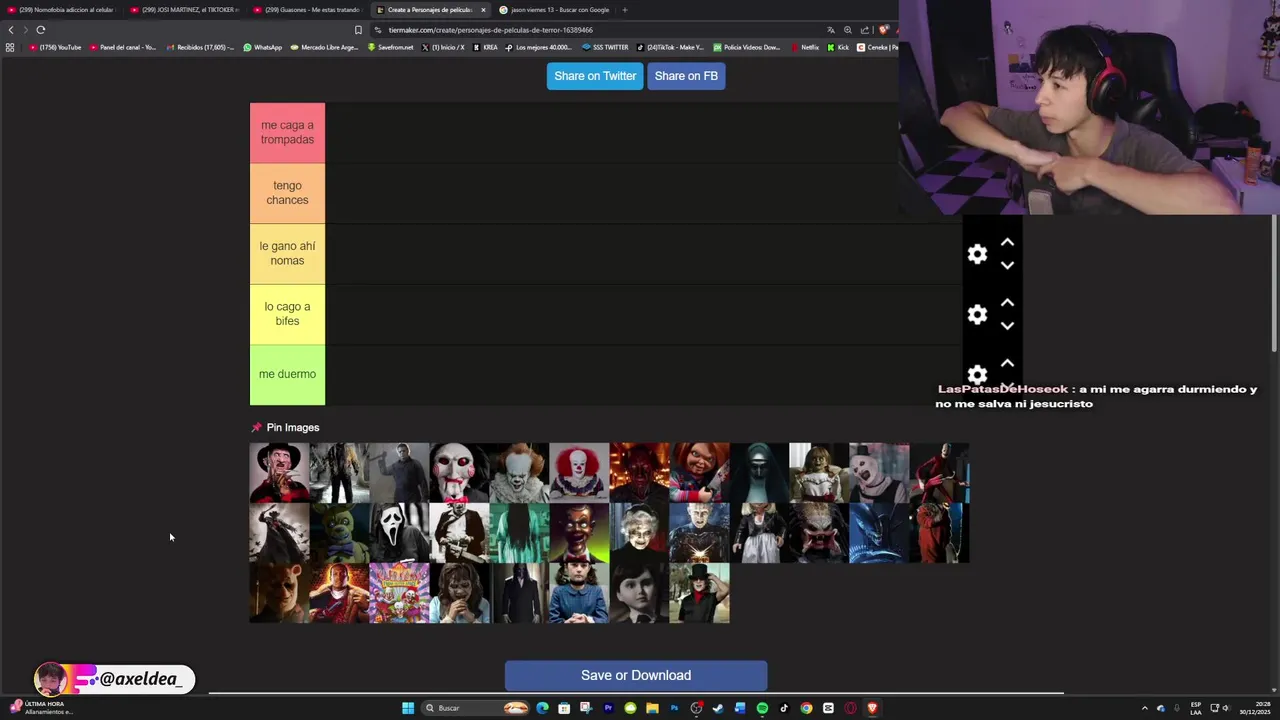Click Save or Download button
Viewport: 1280px width, 720px height.
coord(636,675)
